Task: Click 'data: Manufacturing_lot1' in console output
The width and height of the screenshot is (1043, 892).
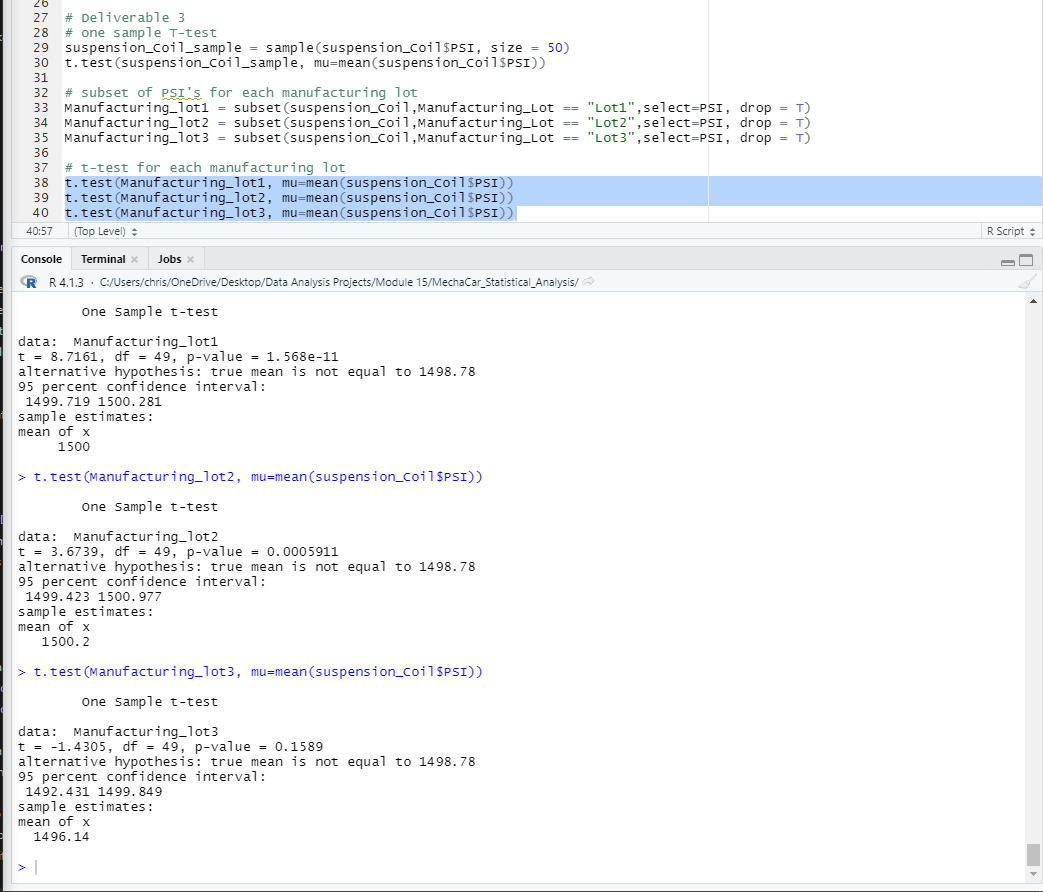Action: pyautogui.click(x=118, y=342)
